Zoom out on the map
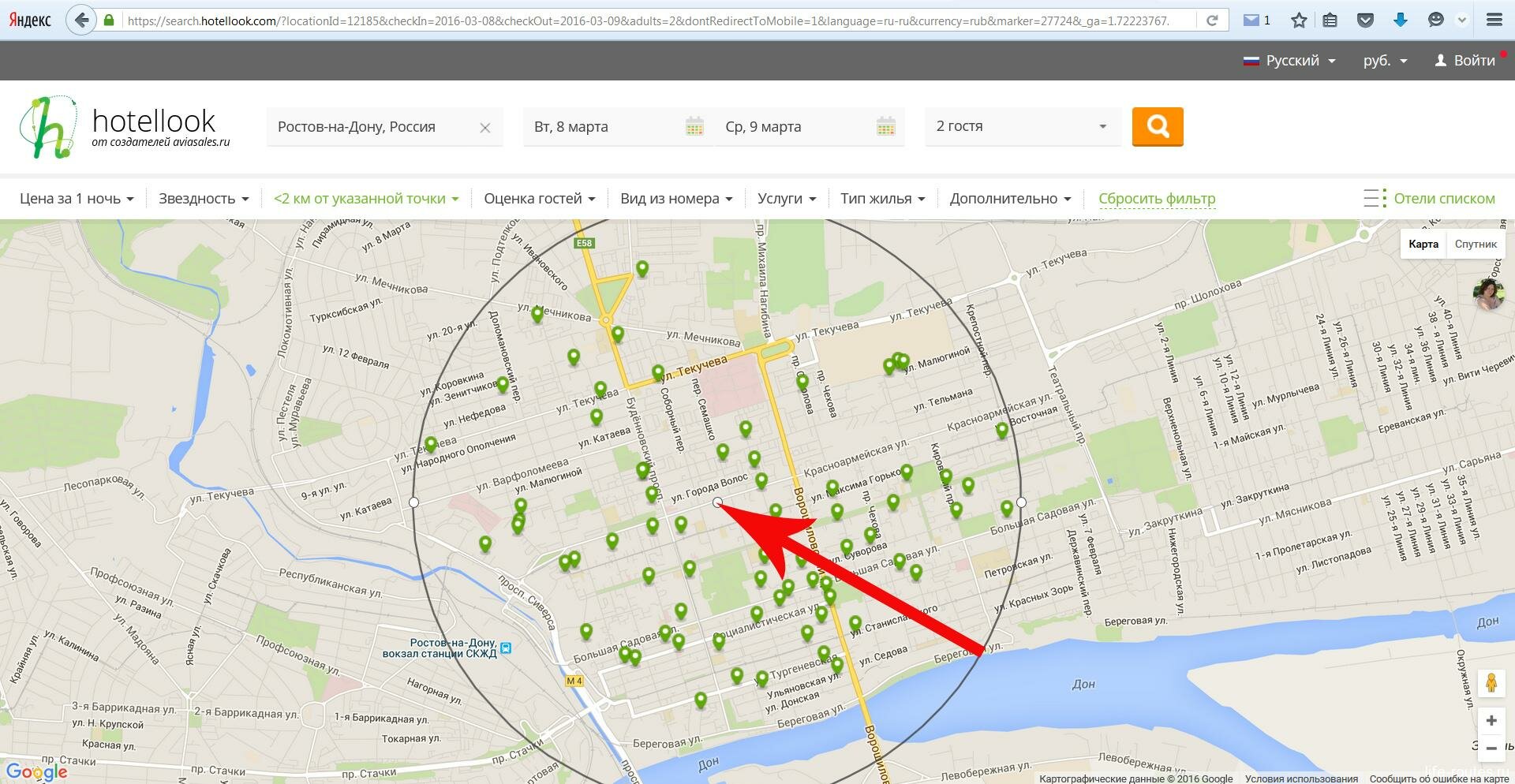Screen dimensions: 1515x784 (1491, 748)
